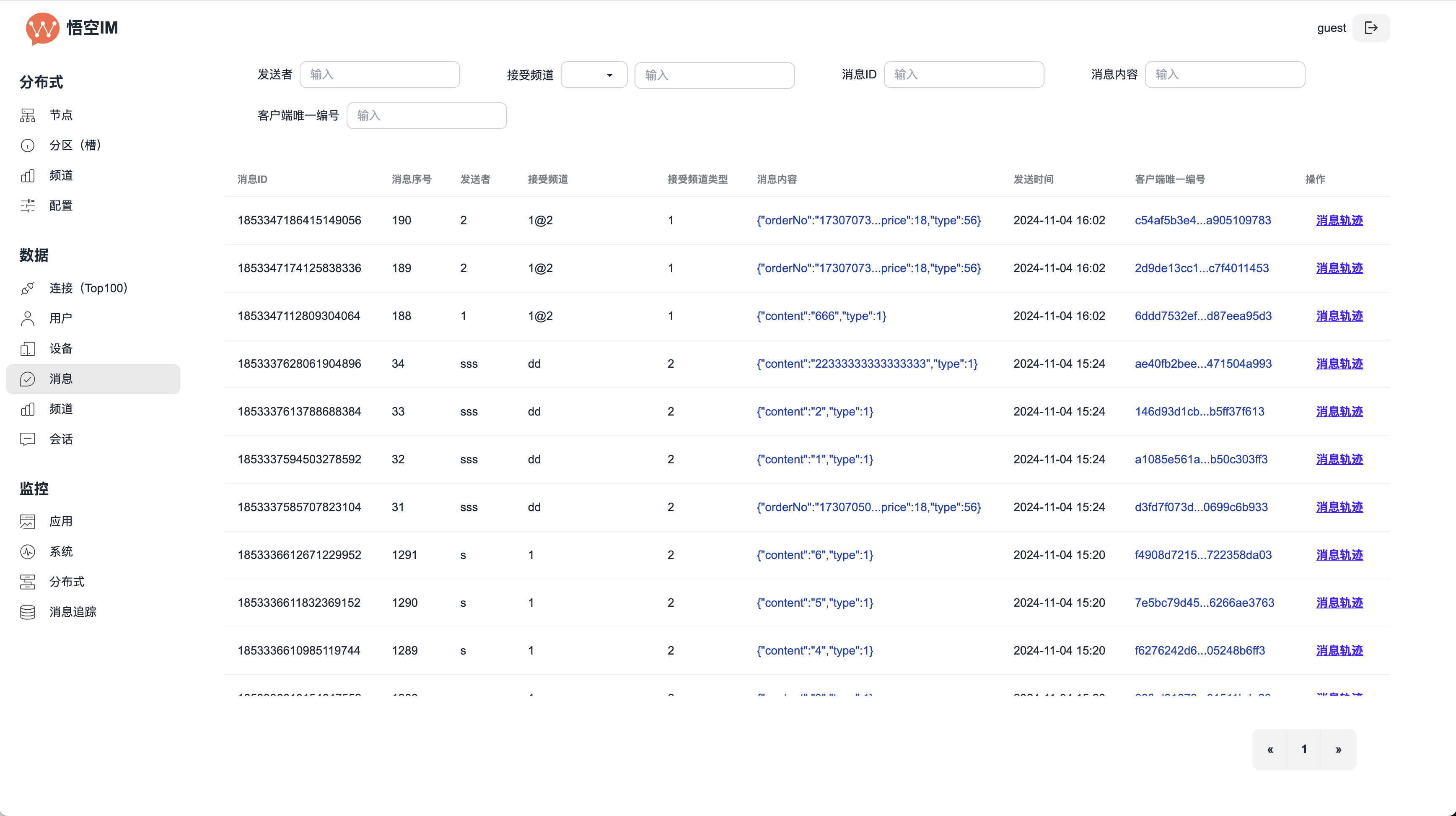Click the 频道 icon under 数据
The height and width of the screenshot is (816, 1456).
point(28,409)
